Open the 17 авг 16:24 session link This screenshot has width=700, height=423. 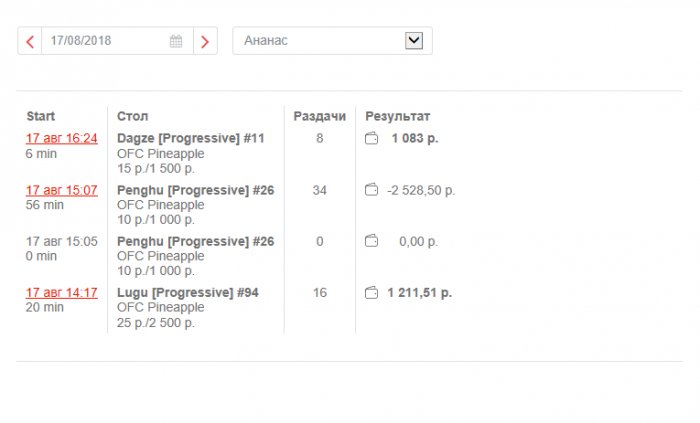coord(62,138)
